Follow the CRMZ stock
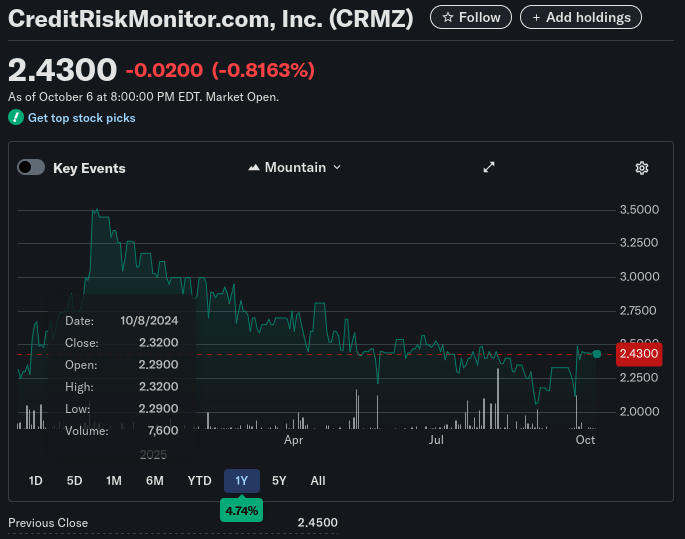The image size is (685, 539). pyautogui.click(x=471, y=17)
